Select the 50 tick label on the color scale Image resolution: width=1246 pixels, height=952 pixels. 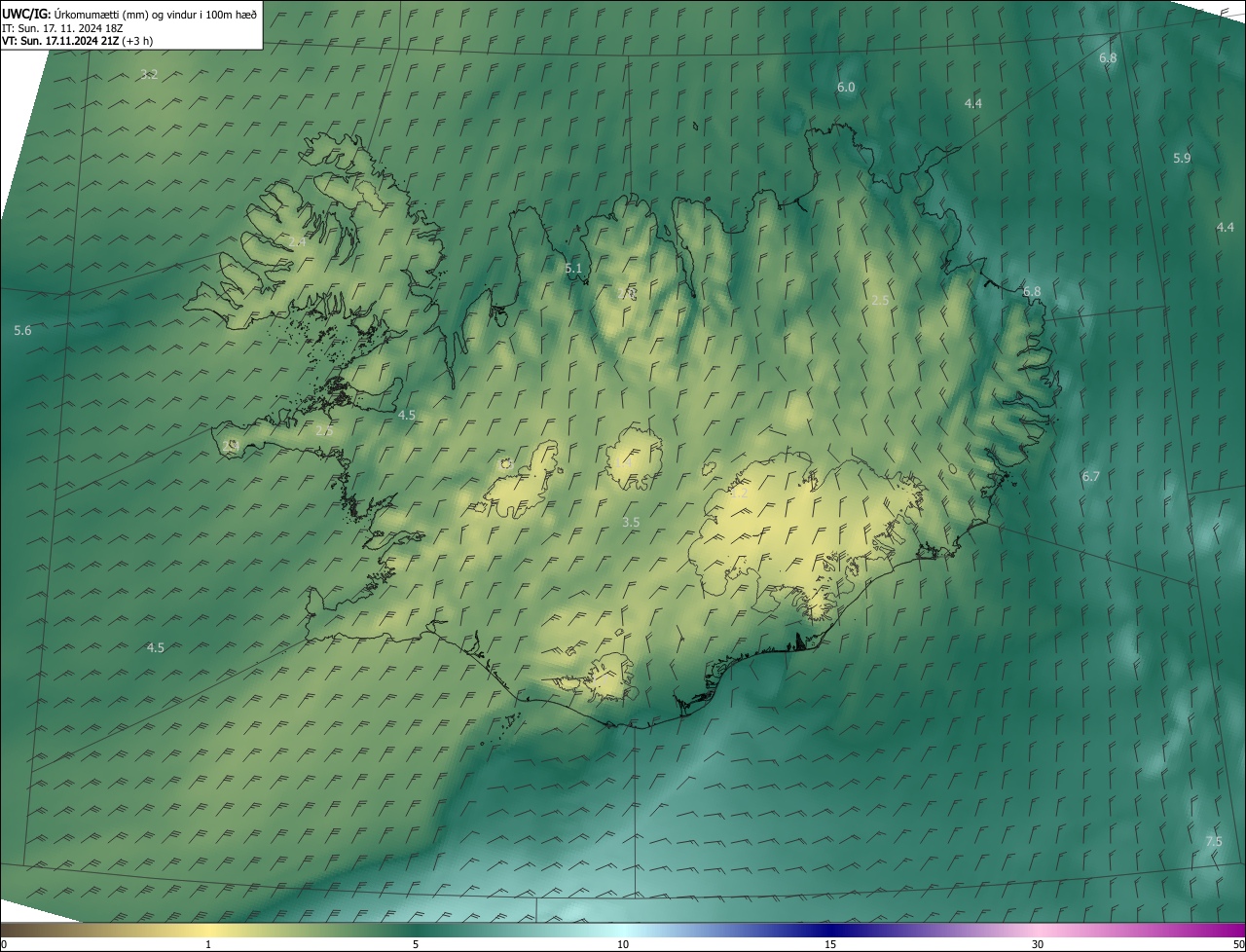[x=1237, y=944]
